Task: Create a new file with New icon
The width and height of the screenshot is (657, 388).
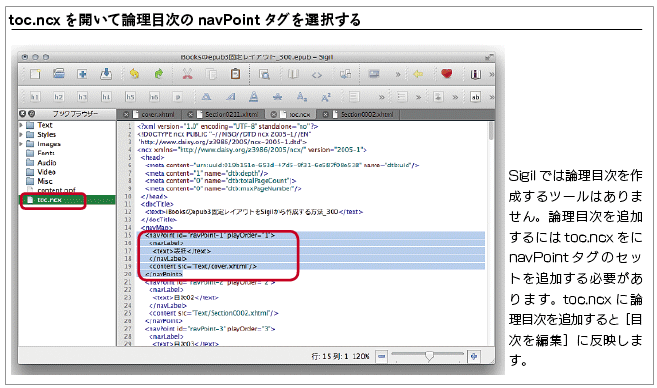Action: 35,74
